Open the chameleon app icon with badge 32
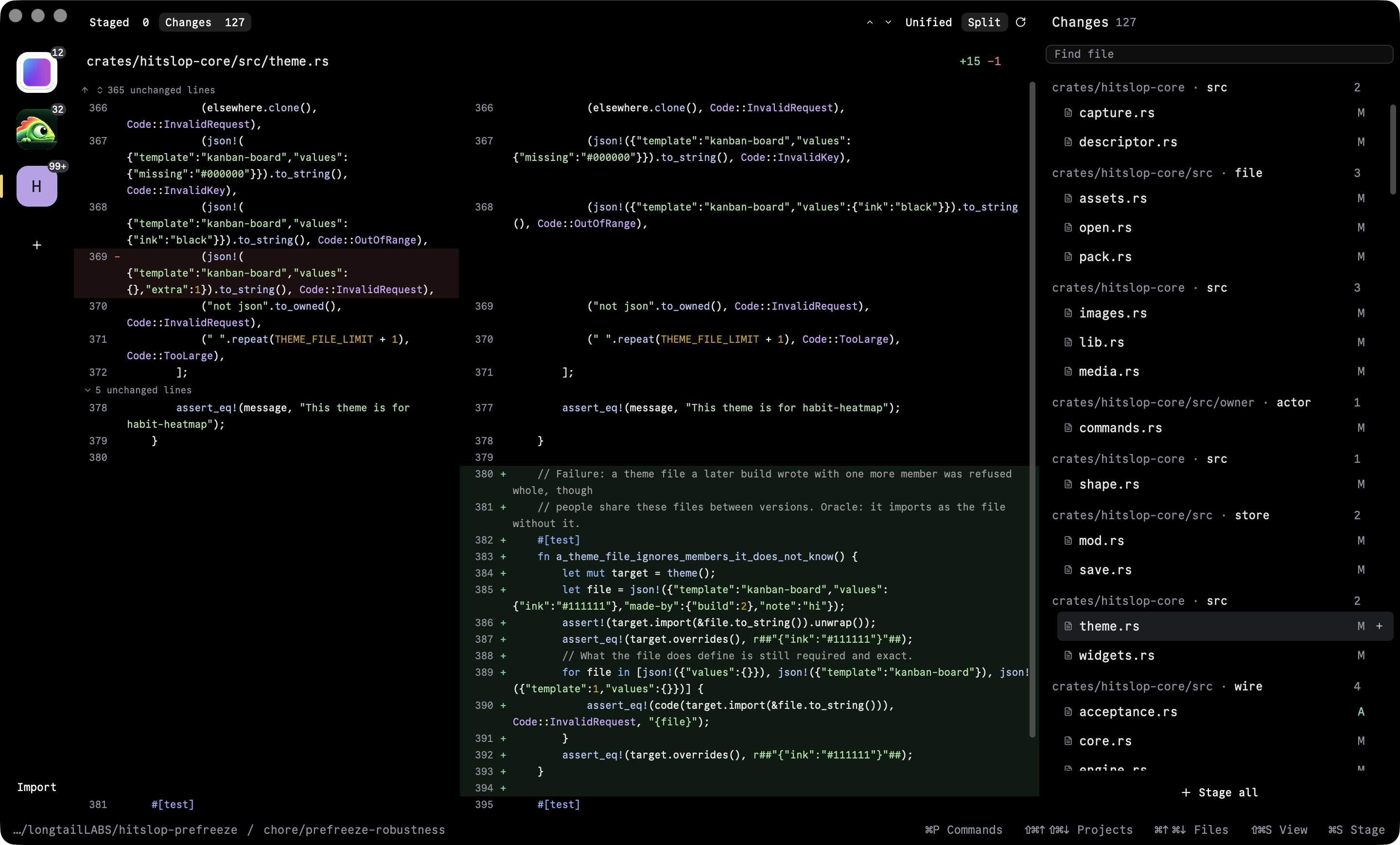Viewport: 1400px width, 845px height. coord(36,129)
